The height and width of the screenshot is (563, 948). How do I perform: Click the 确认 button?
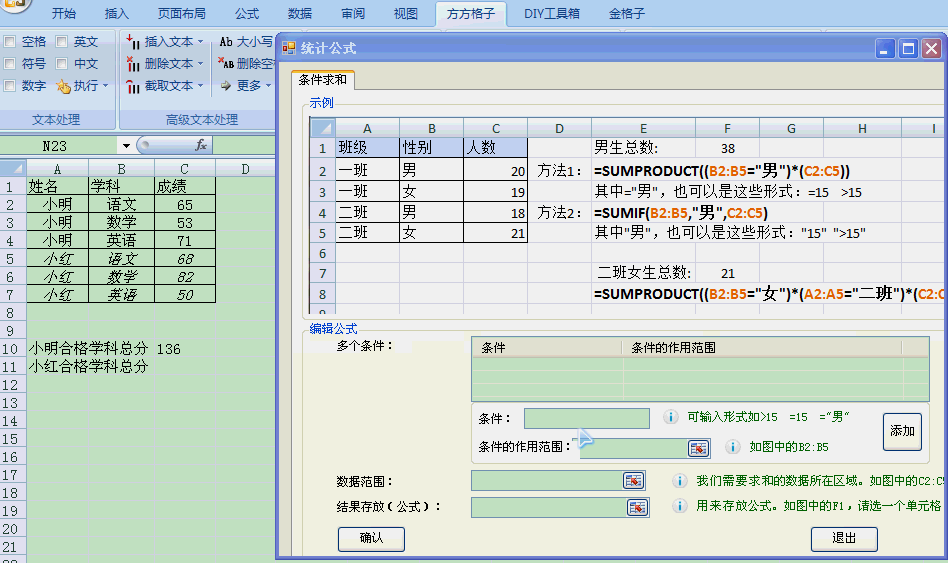371,538
